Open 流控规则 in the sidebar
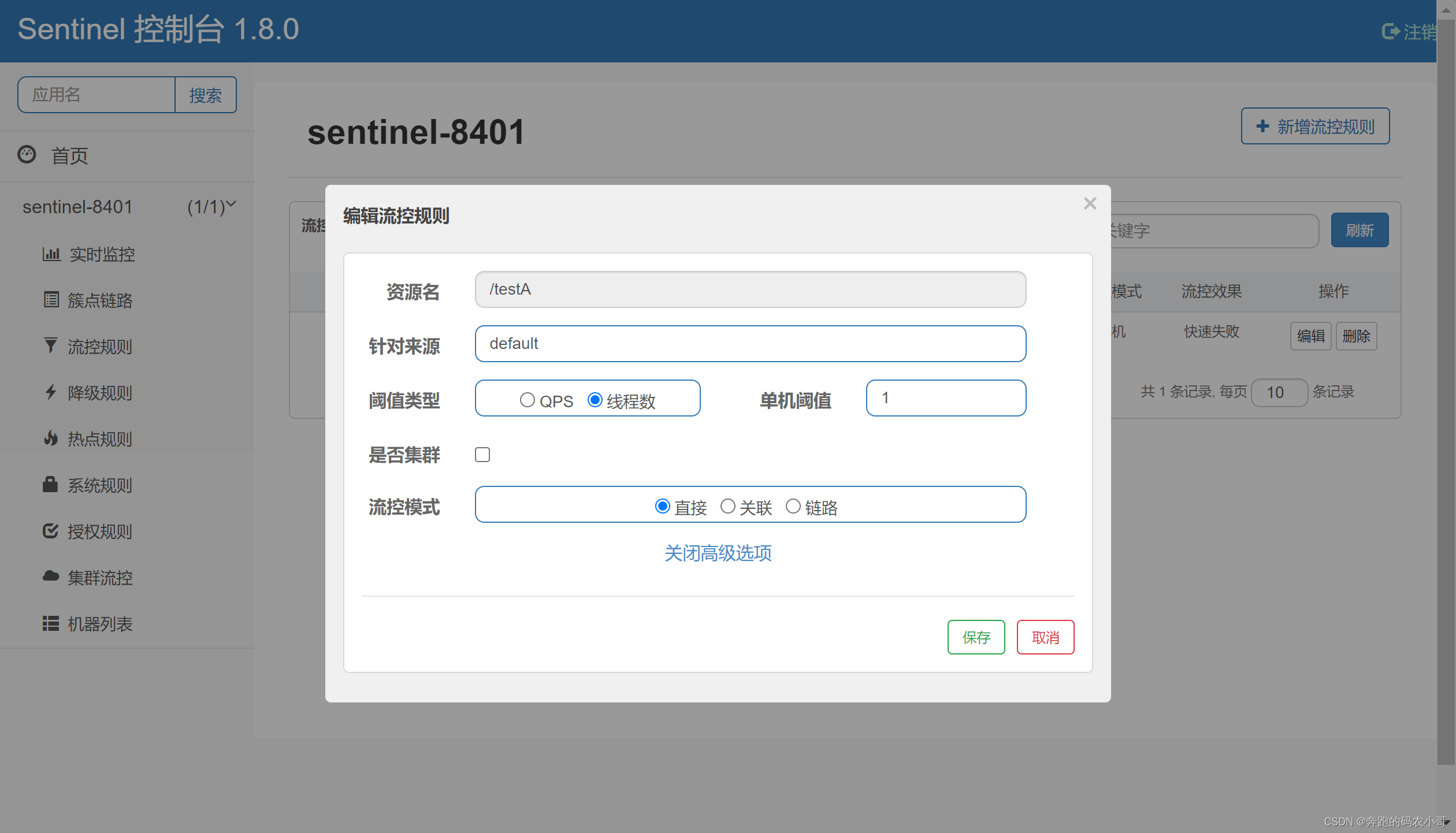This screenshot has width=1456, height=833. tap(100, 347)
